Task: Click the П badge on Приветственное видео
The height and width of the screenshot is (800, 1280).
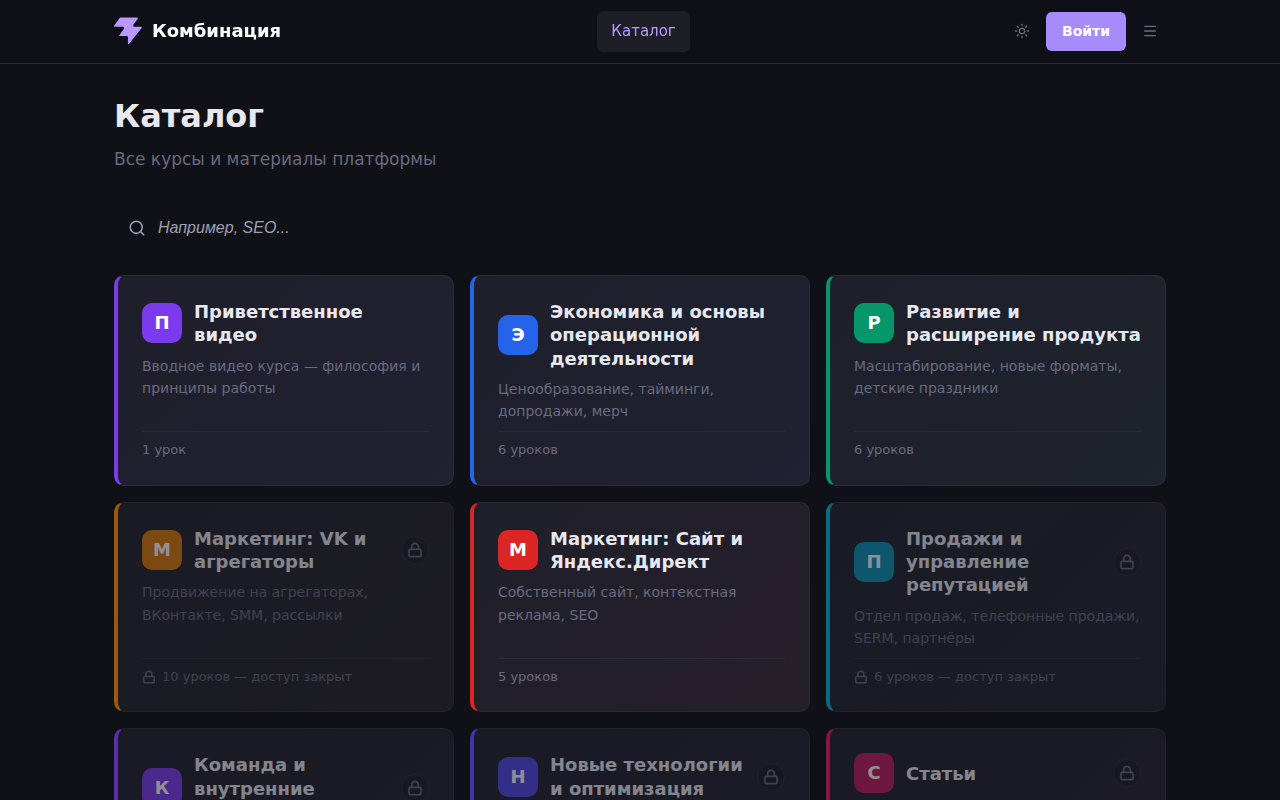Action: click(161, 322)
